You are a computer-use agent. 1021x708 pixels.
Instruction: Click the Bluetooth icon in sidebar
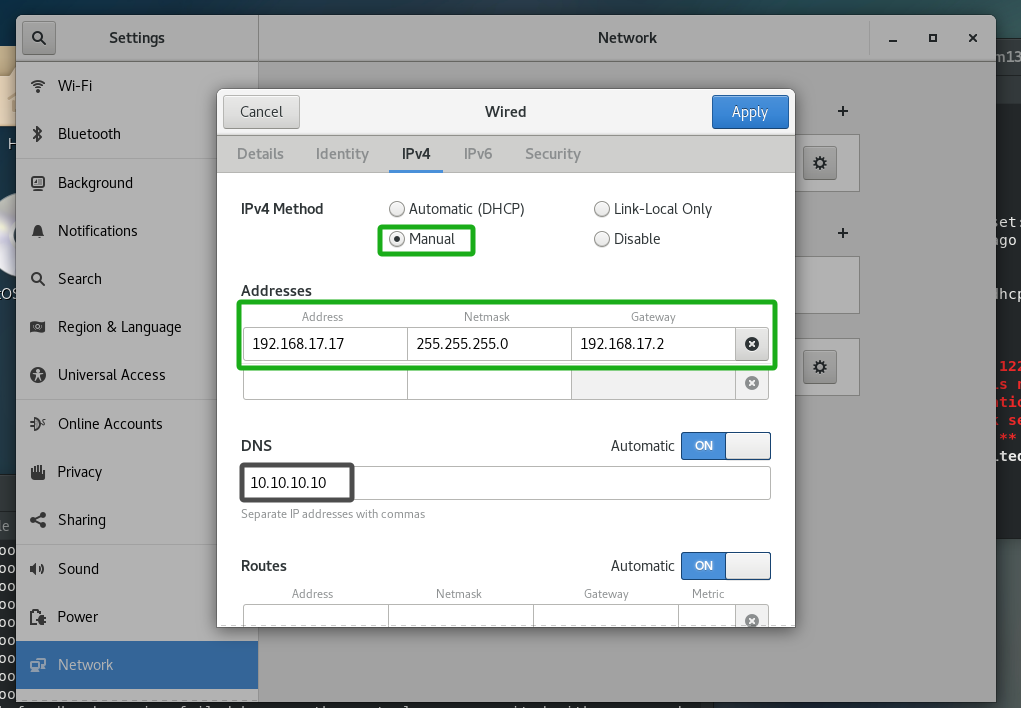click(38, 134)
